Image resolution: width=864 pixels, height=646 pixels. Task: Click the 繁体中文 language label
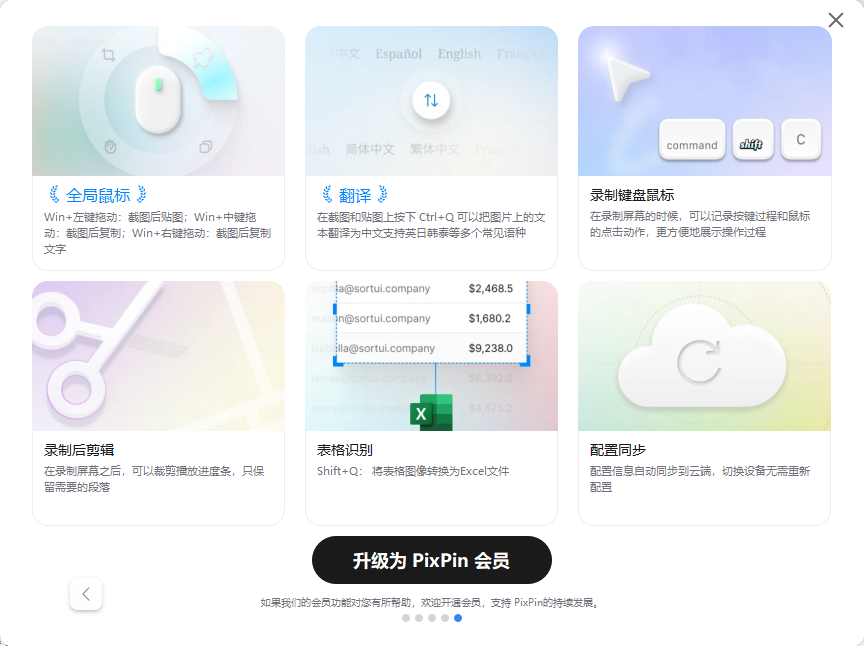435,149
